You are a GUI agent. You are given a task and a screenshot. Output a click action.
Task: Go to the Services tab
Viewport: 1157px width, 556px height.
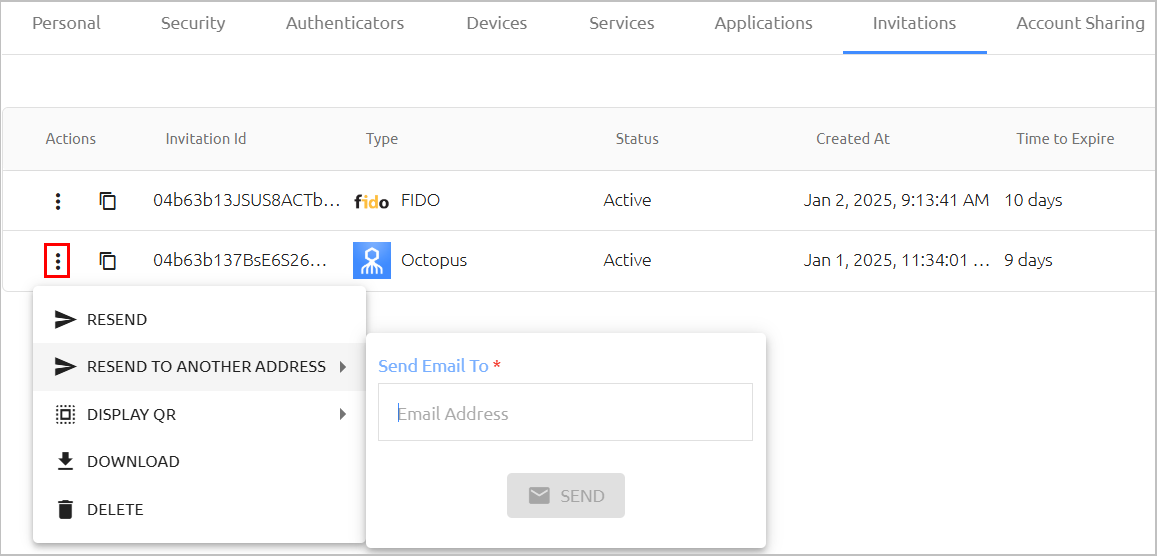click(x=622, y=23)
